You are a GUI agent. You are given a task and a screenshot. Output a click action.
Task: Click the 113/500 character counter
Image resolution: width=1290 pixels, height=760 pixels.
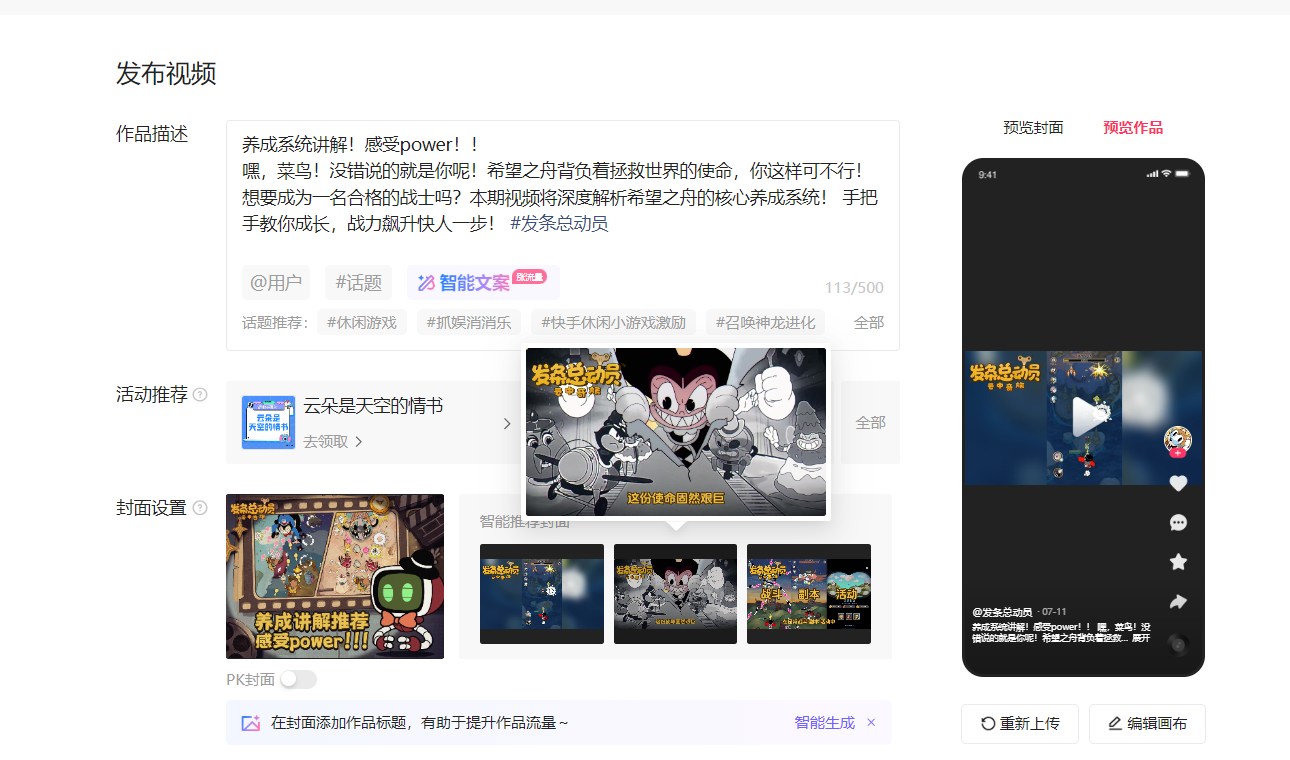[854, 288]
